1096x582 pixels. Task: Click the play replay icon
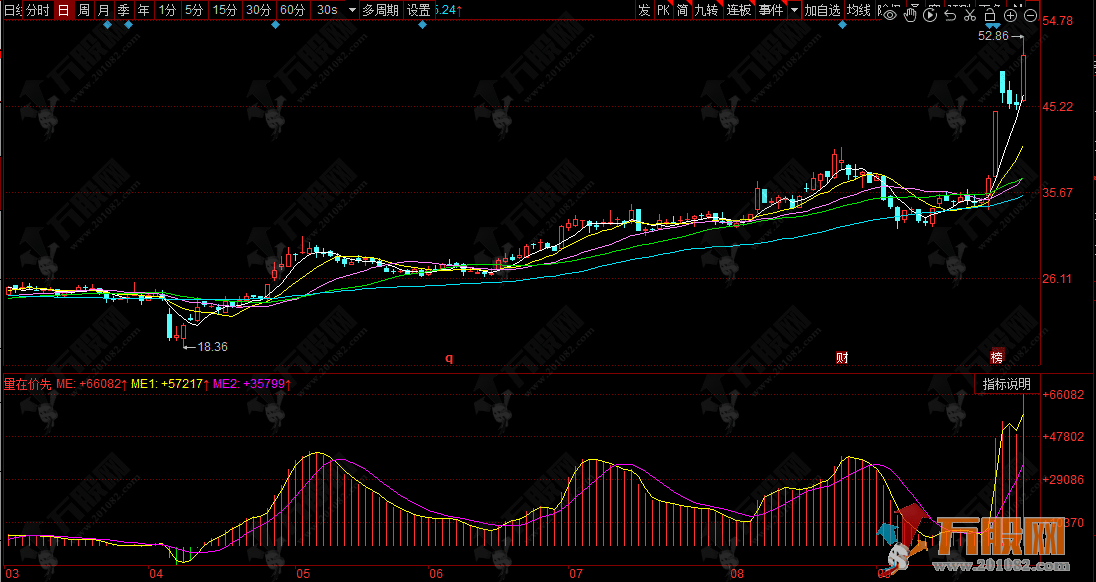[x=930, y=14]
